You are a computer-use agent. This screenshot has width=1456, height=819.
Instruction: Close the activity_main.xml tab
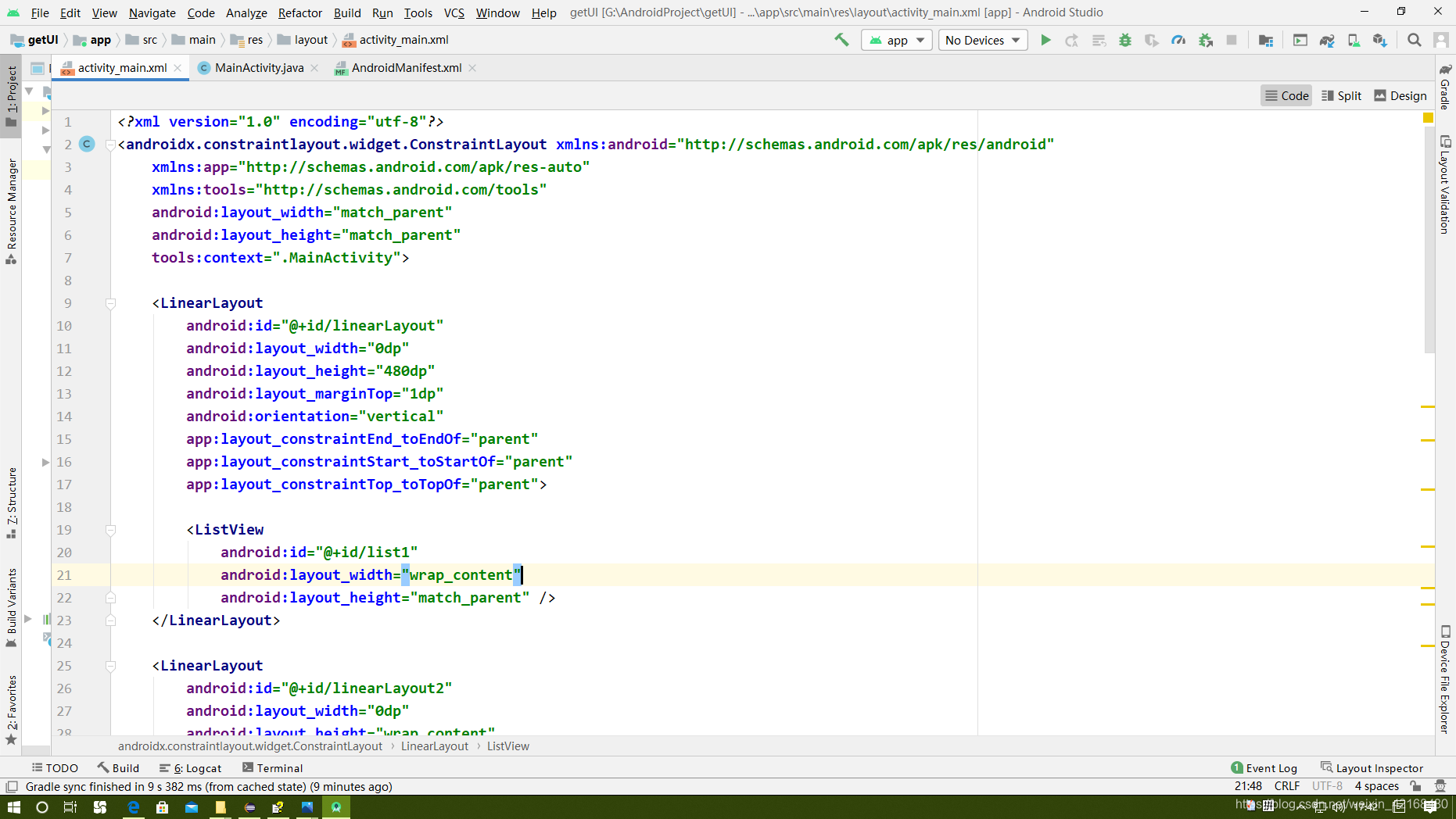click(178, 68)
